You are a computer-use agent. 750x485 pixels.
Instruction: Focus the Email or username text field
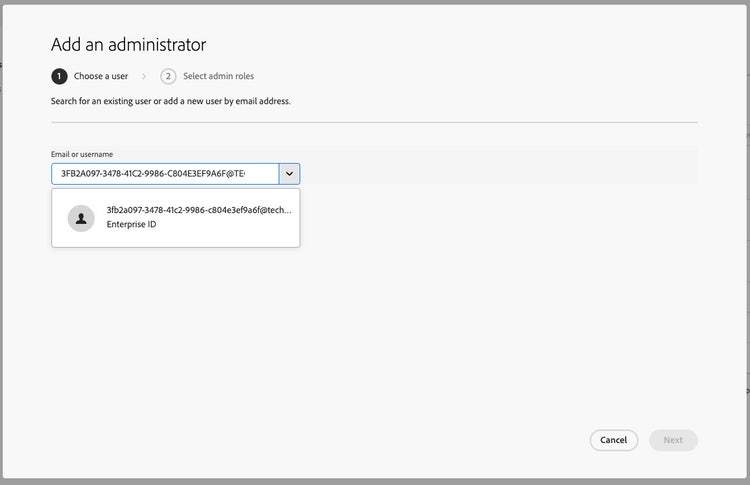pyautogui.click(x=165, y=174)
